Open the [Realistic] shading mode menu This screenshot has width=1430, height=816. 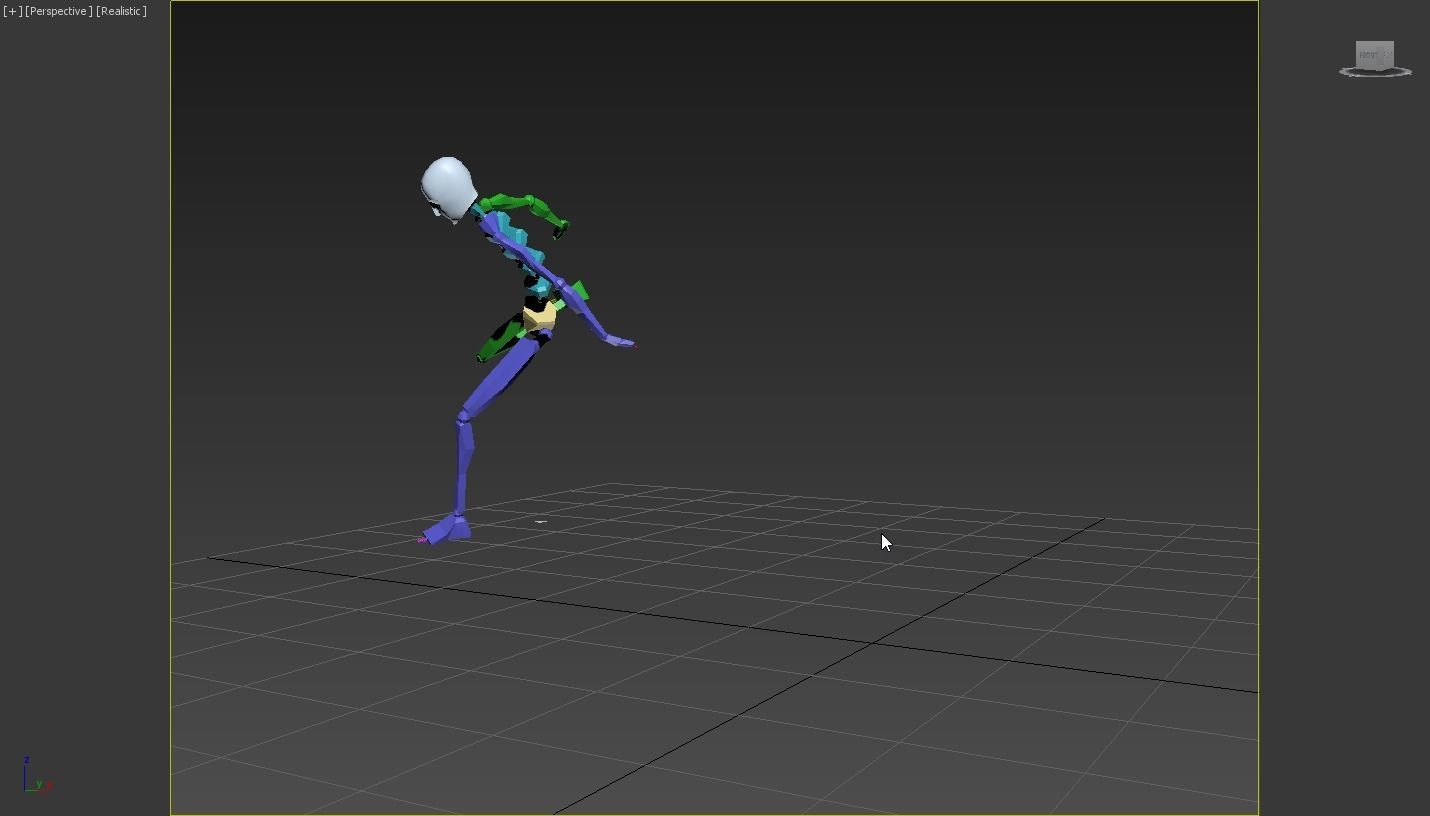click(121, 11)
